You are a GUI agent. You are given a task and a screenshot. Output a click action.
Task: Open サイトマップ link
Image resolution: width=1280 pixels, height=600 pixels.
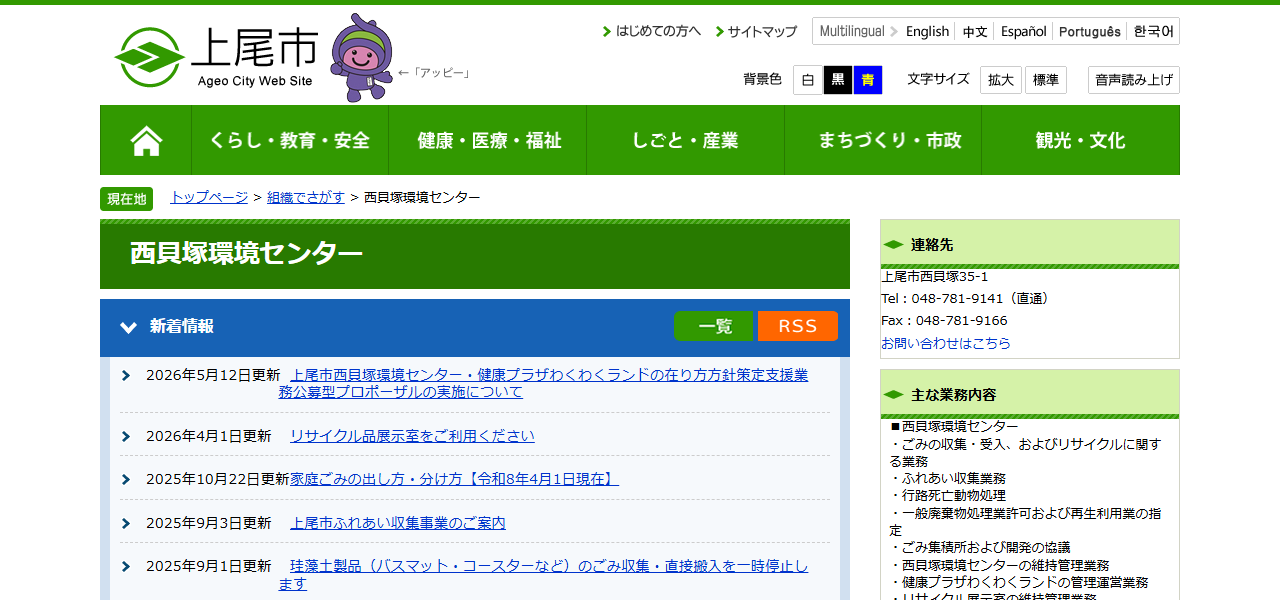coord(762,31)
